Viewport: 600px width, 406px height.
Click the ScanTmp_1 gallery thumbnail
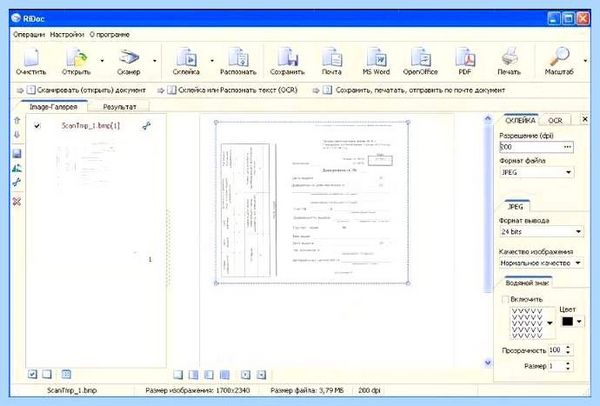tap(85, 166)
